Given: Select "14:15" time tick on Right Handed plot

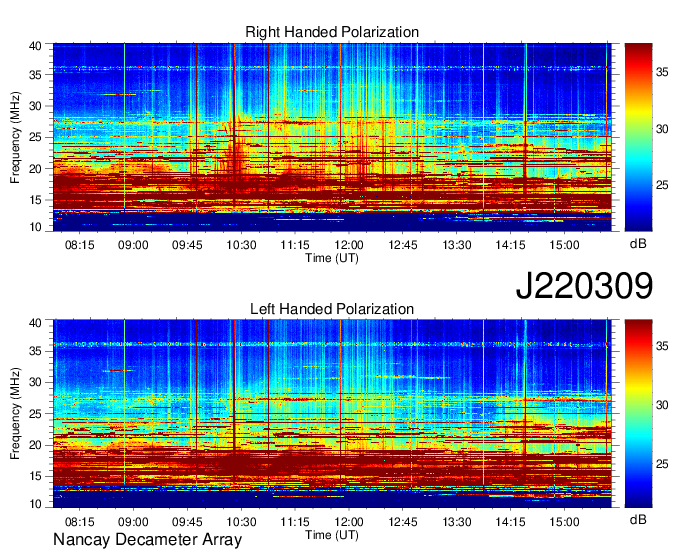Looking at the screenshot, I should tap(510, 245).
